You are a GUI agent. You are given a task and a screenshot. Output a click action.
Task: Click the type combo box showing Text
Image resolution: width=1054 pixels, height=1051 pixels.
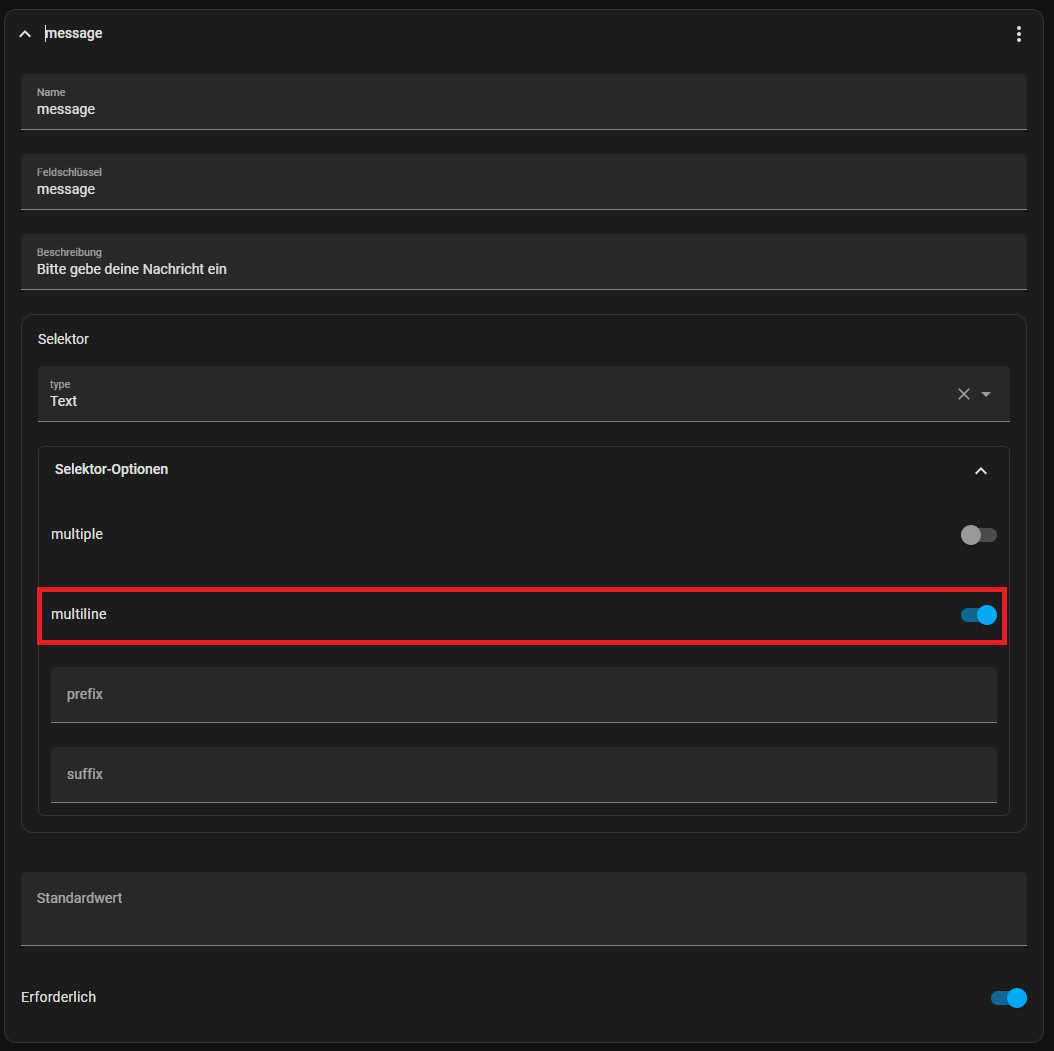[x=490, y=394]
